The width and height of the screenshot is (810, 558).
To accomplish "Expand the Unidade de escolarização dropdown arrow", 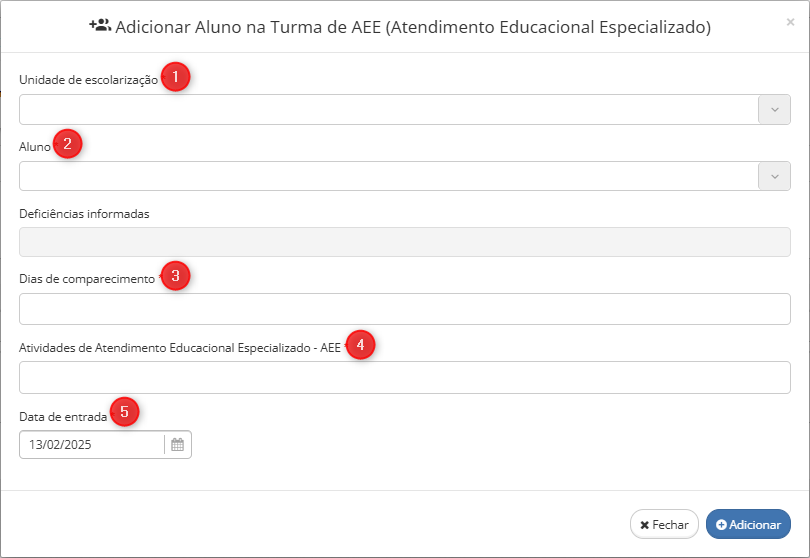I will point(774,110).
